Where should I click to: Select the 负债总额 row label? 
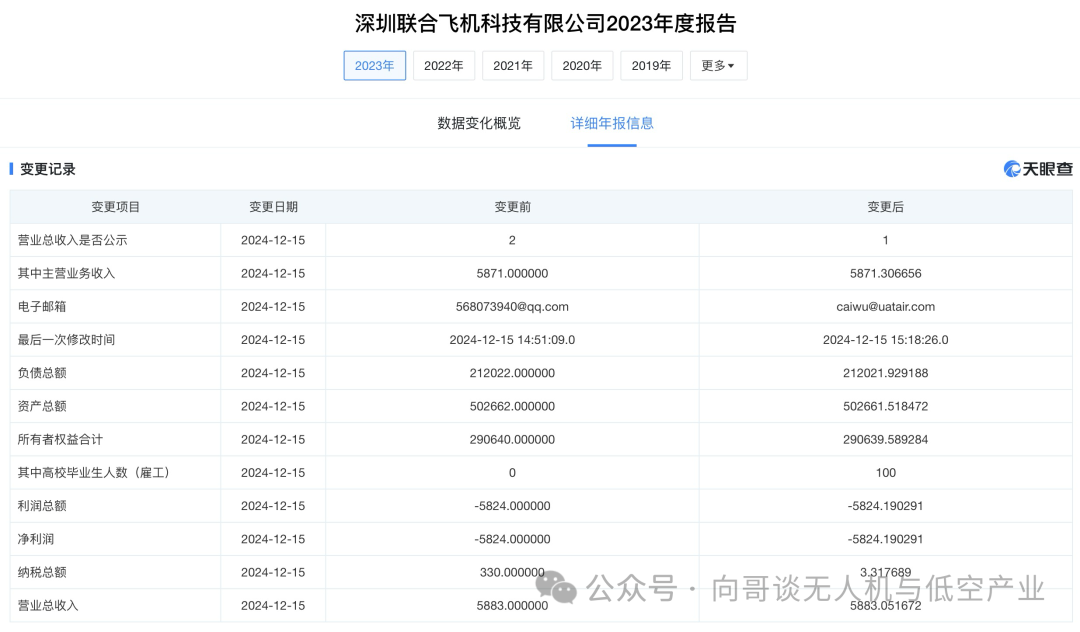[x=44, y=373]
